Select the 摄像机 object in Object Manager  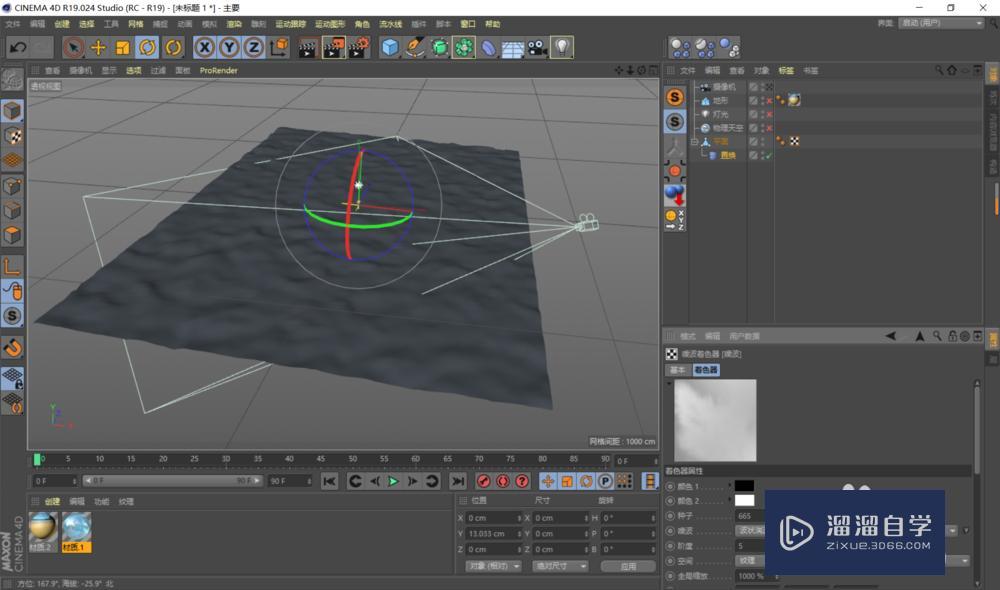pos(723,87)
